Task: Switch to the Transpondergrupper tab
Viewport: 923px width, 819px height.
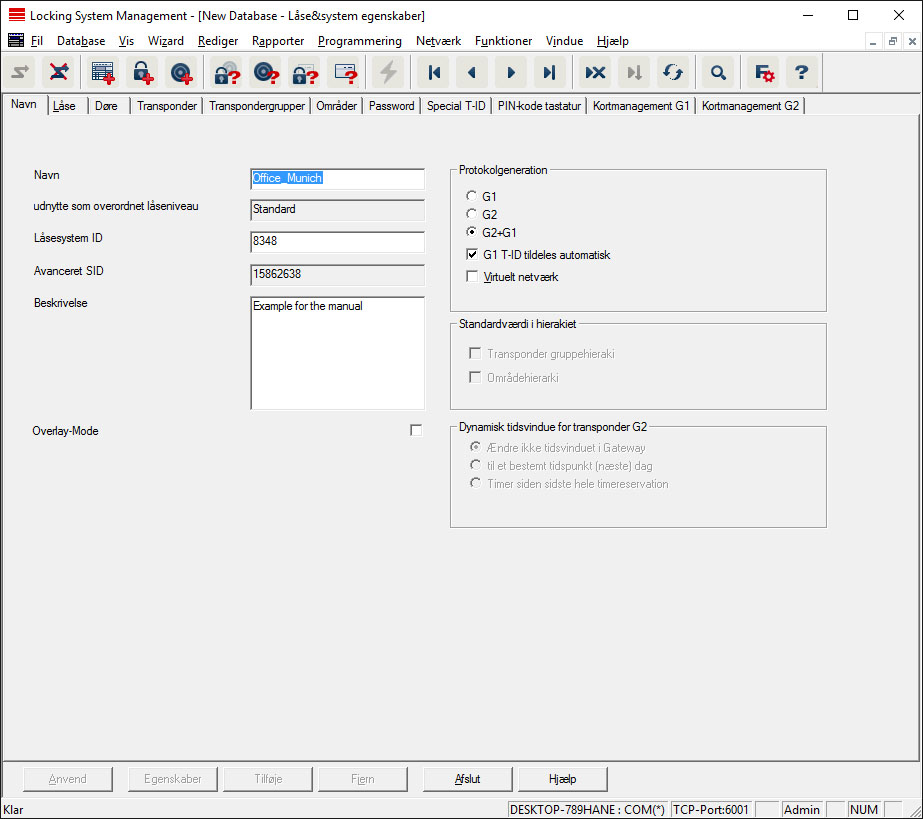Action: (257, 106)
